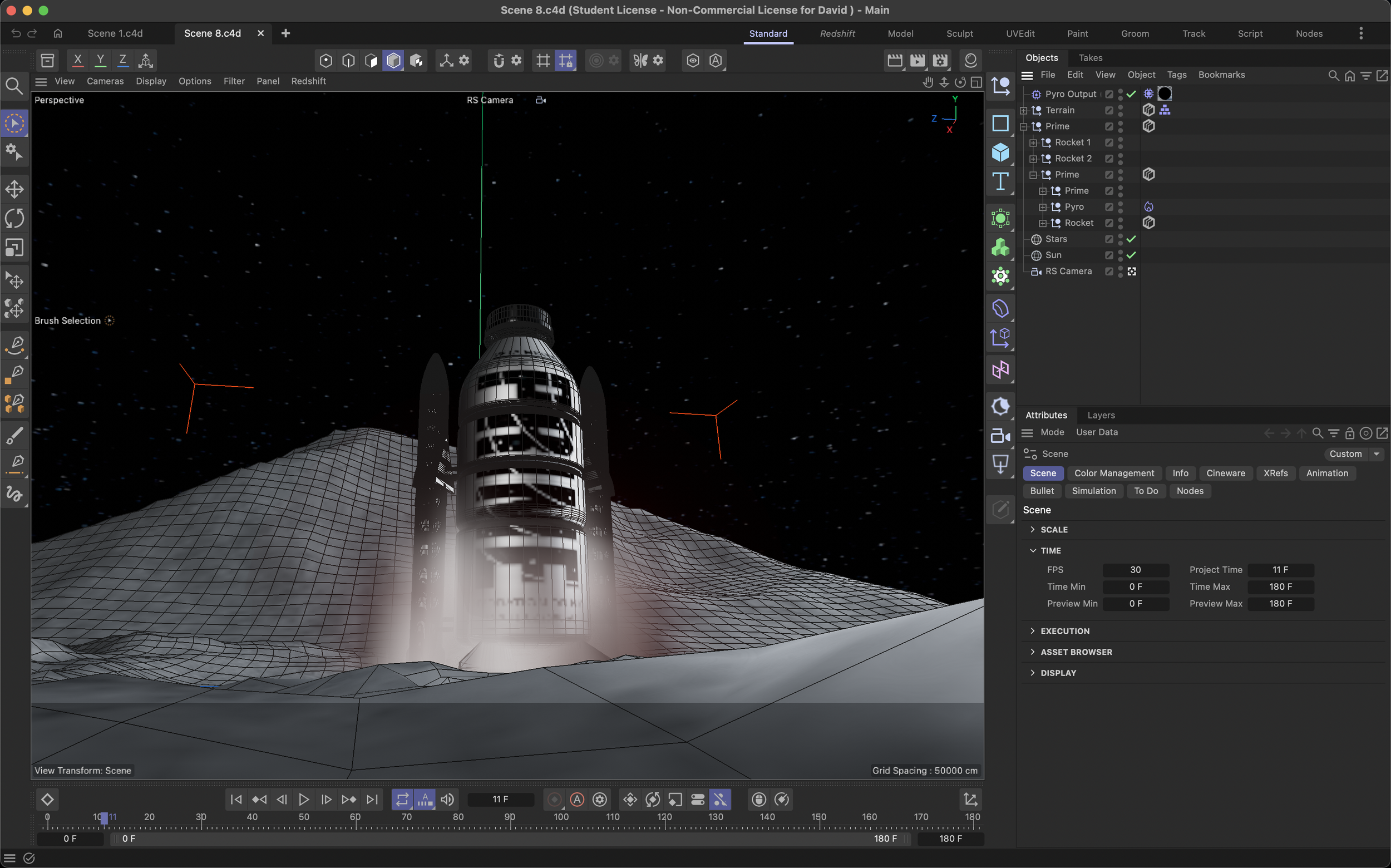Click the Record Active Objects keyframe button
The height and width of the screenshot is (868, 1391).
click(554, 799)
